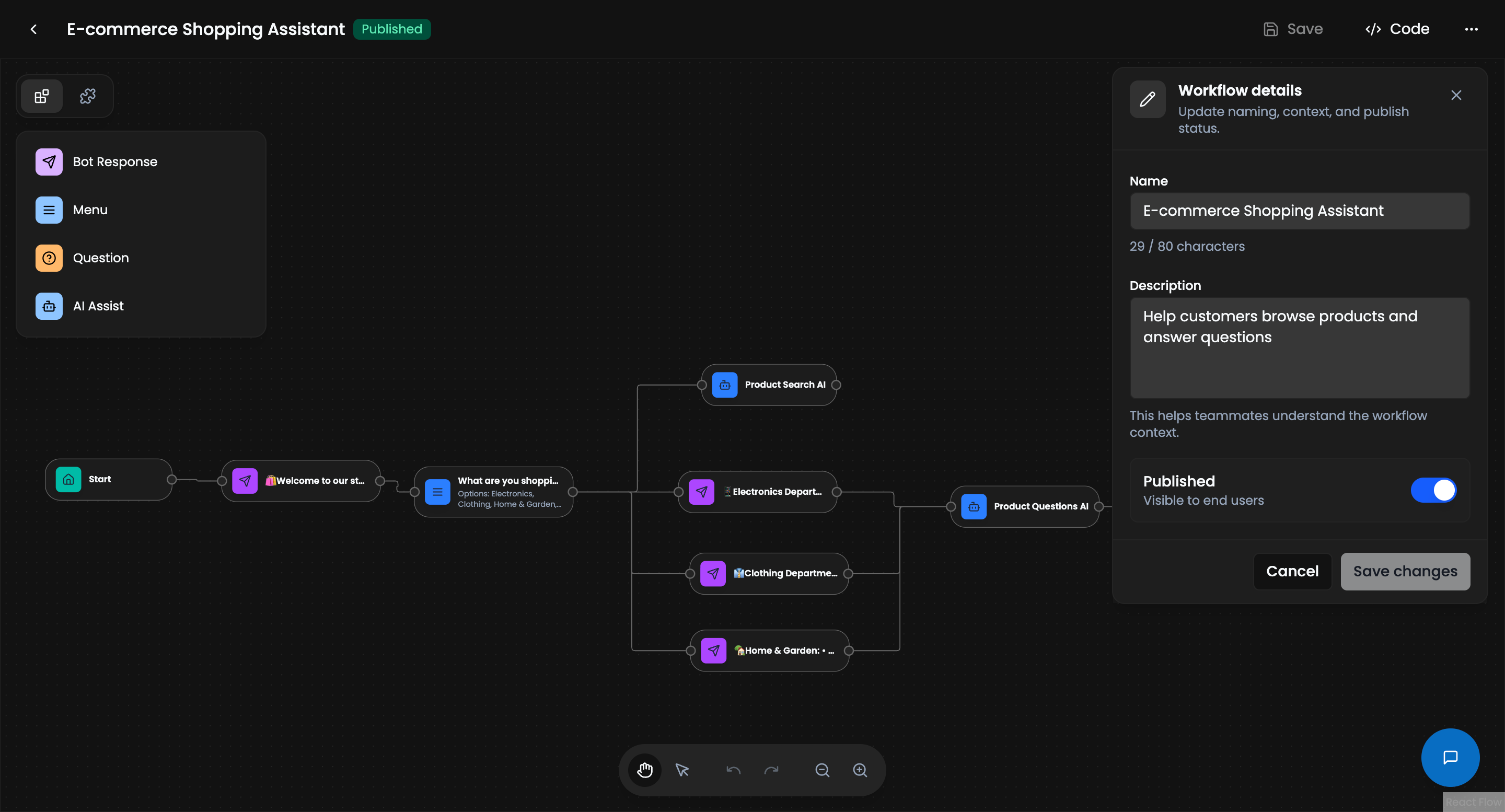Open the Code view
Image resolution: width=1505 pixels, height=812 pixels.
pos(1397,29)
